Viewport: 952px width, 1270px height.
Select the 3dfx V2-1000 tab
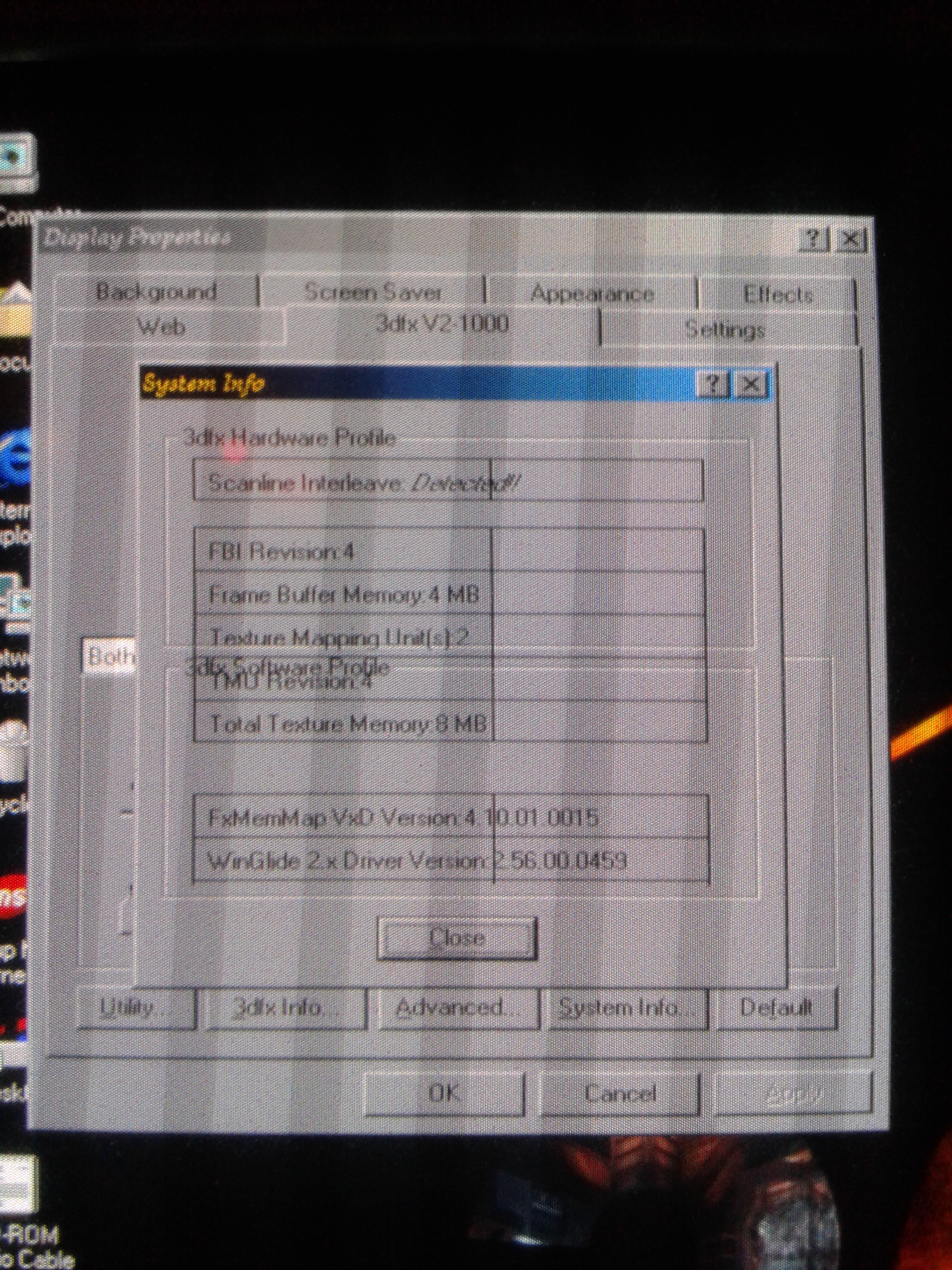tap(442, 324)
